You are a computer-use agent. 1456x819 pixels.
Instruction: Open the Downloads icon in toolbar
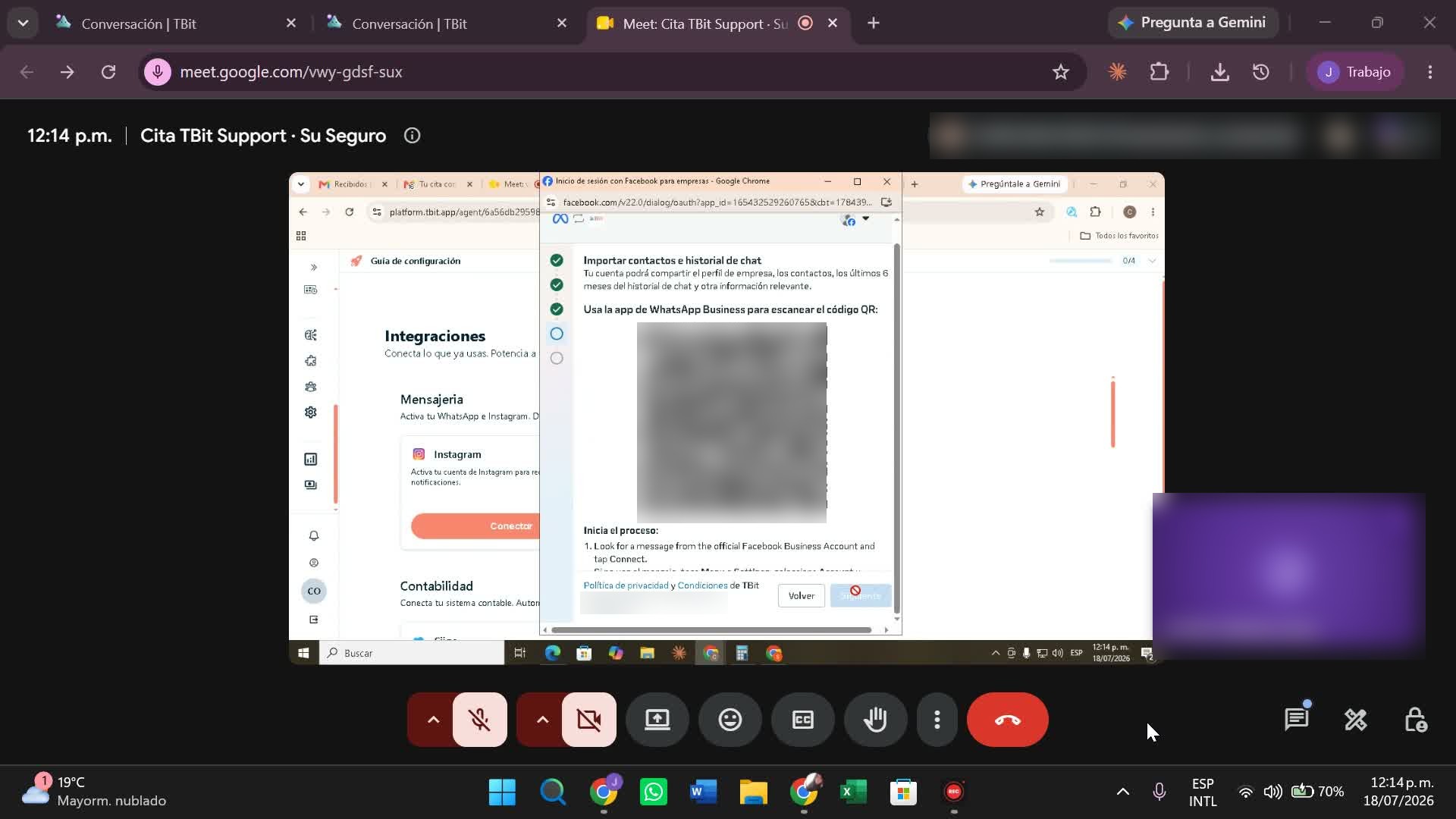pos(1219,72)
